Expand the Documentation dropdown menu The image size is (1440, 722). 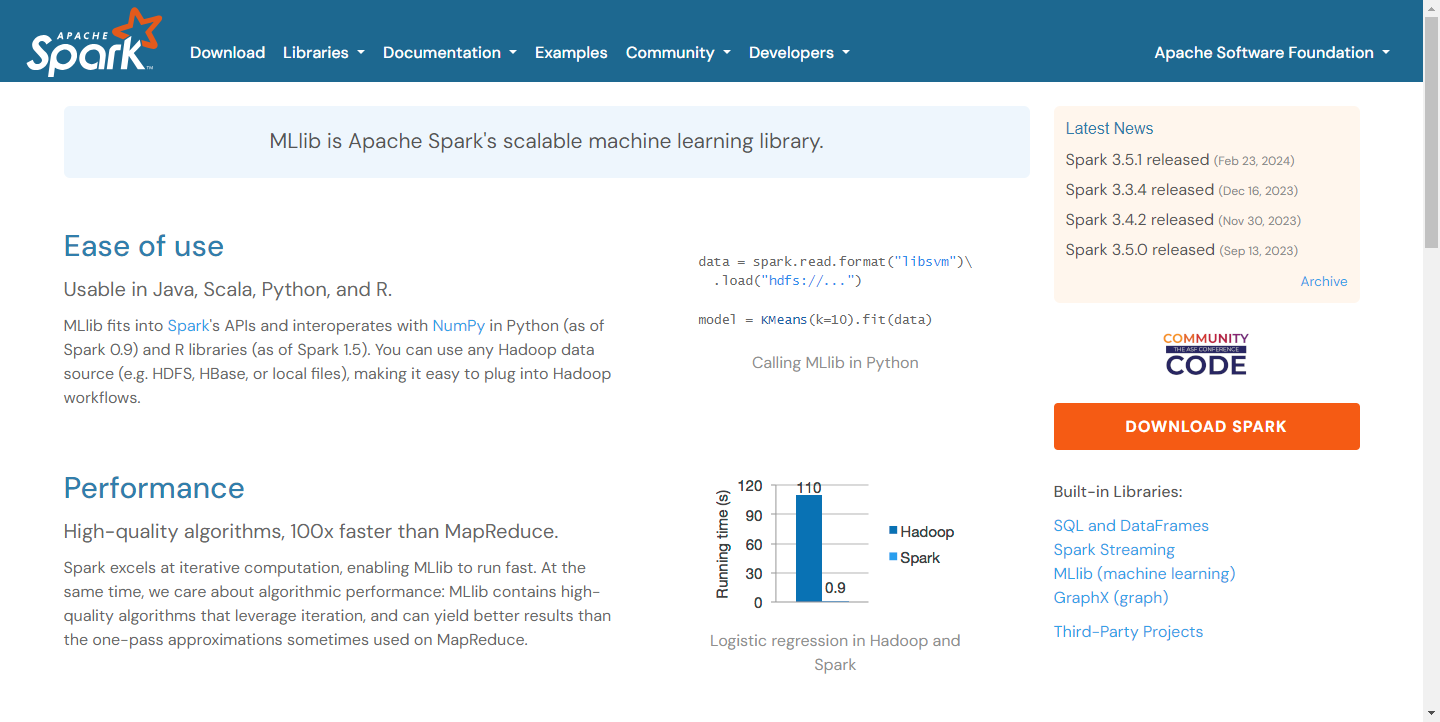coord(450,53)
